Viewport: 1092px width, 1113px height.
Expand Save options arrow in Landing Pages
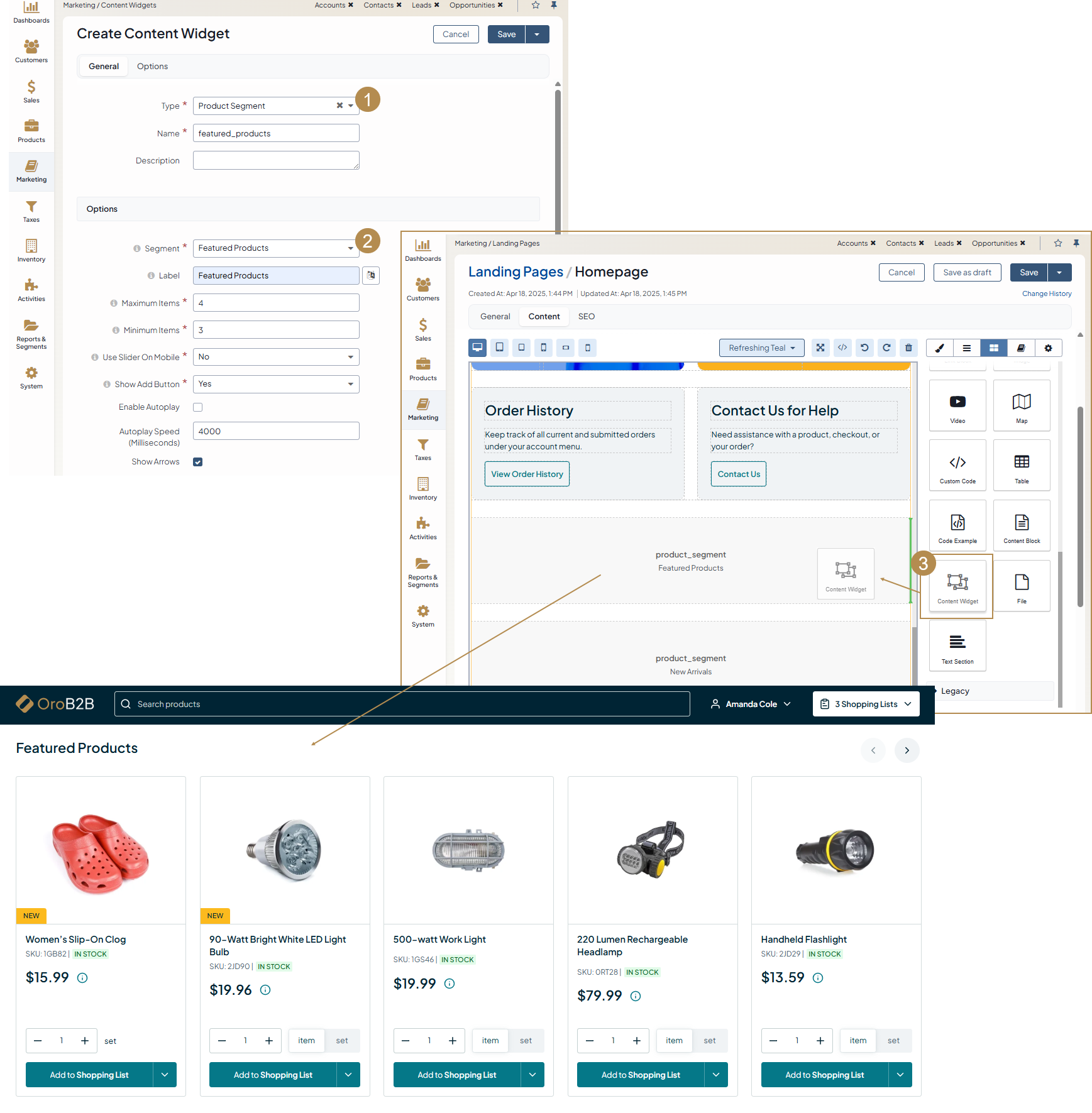coord(1060,273)
